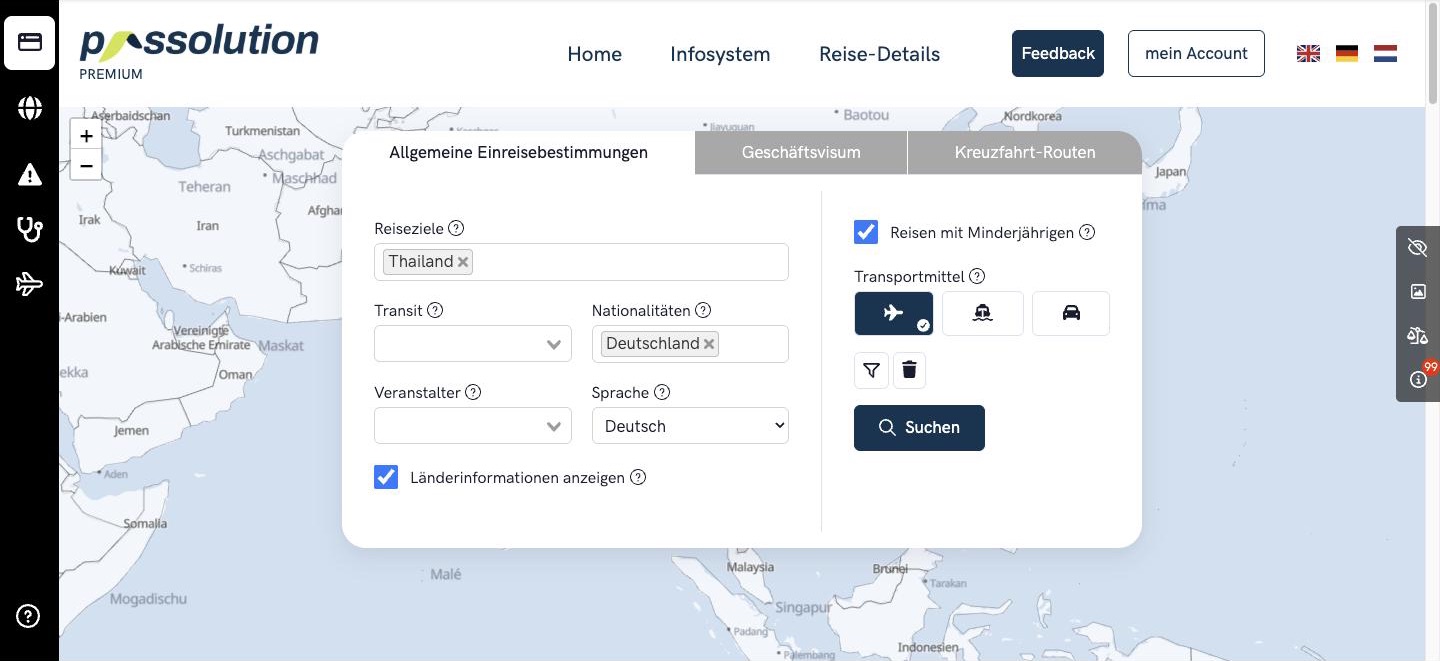Switch language to Dutch flag
1440x661 pixels.
(x=1385, y=54)
